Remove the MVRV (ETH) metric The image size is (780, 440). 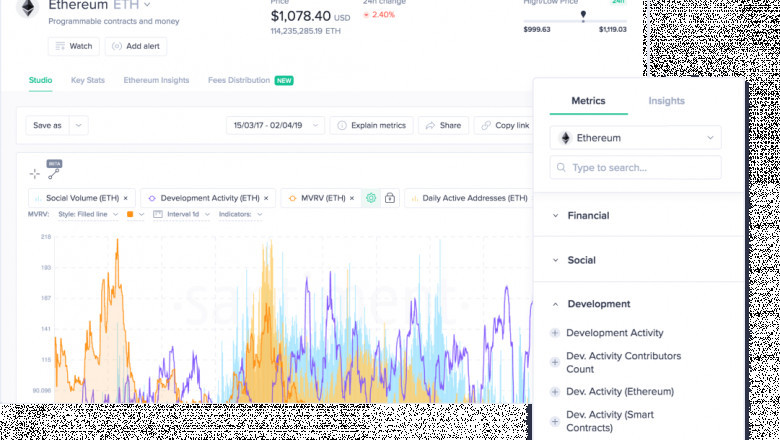click(x=352, y=198)
